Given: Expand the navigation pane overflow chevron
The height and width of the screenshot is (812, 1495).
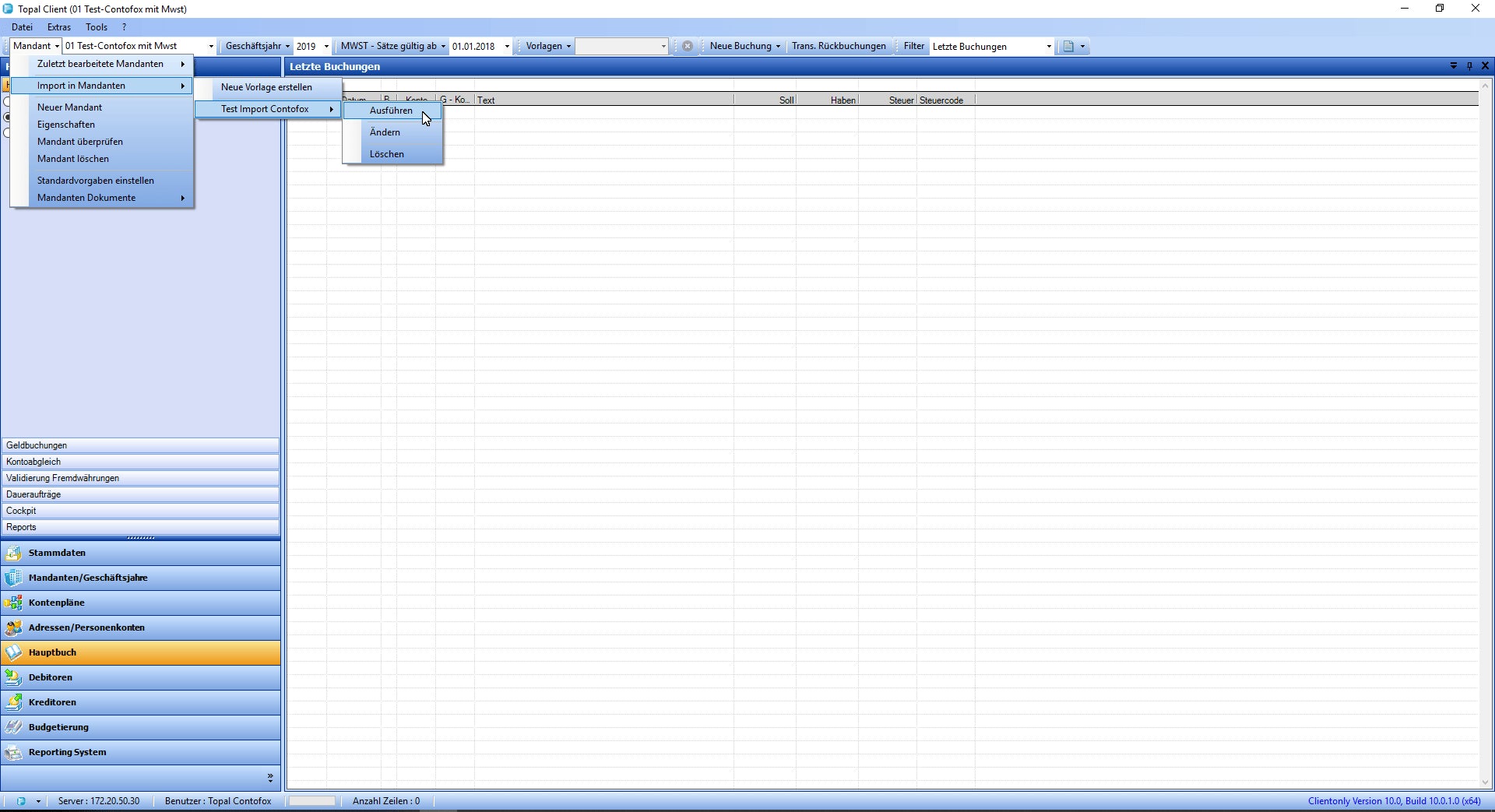Looking at the screenshot, I should click(x=270, y=777).
